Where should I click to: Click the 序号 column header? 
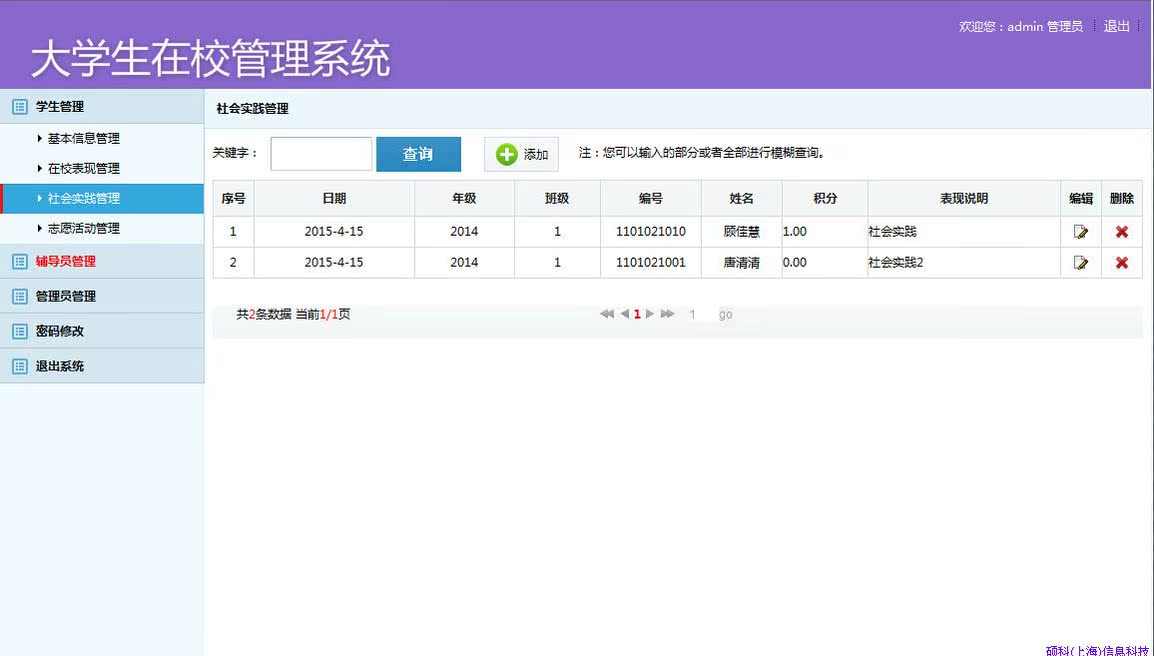tap(233, 199)
